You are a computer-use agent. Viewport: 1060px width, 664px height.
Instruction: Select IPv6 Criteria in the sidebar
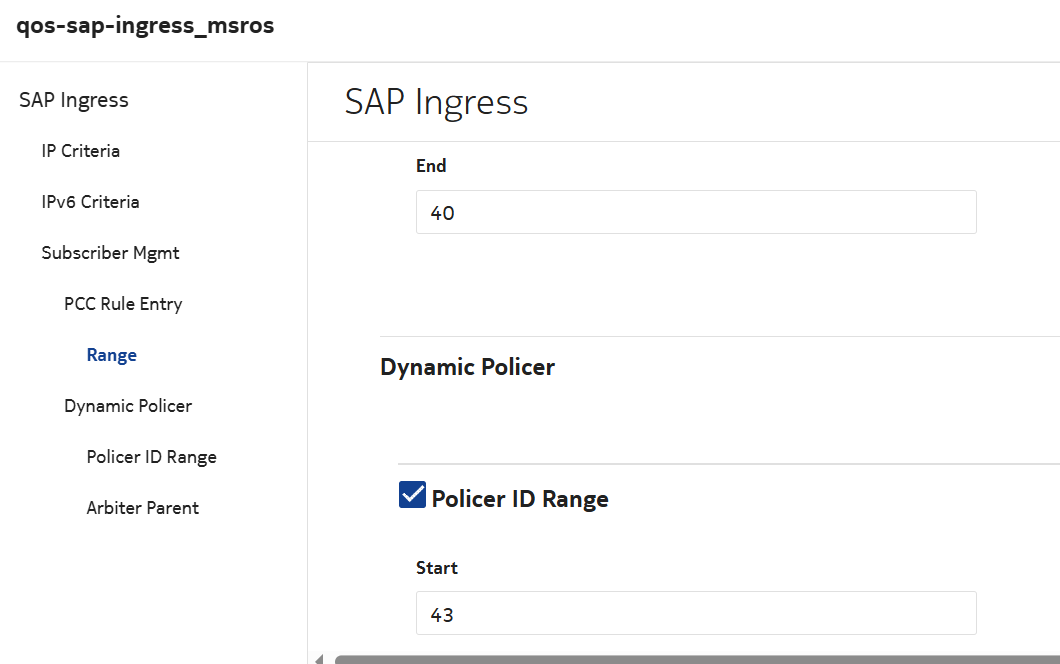tap(90, 202)
